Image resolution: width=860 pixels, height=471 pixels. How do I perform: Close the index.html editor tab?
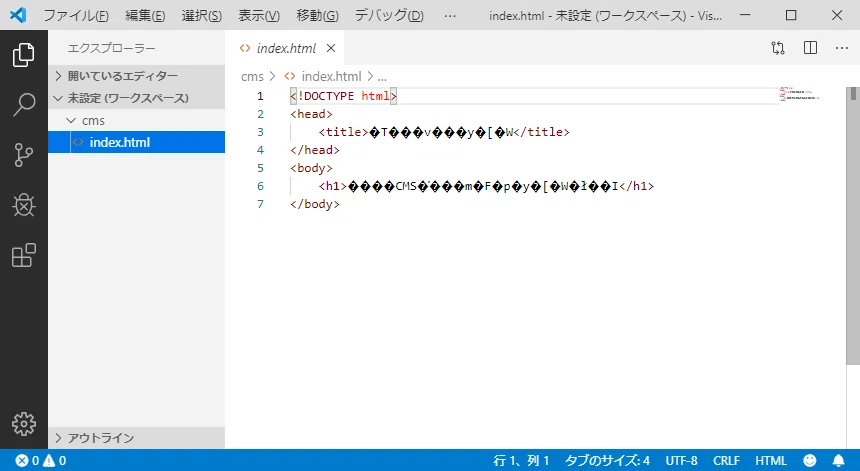(331, 48)
